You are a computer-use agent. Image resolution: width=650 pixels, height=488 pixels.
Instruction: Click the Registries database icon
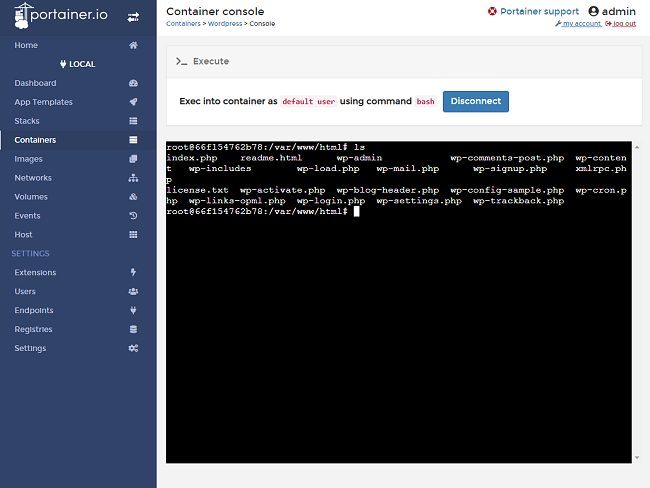[x=133, y=329]
